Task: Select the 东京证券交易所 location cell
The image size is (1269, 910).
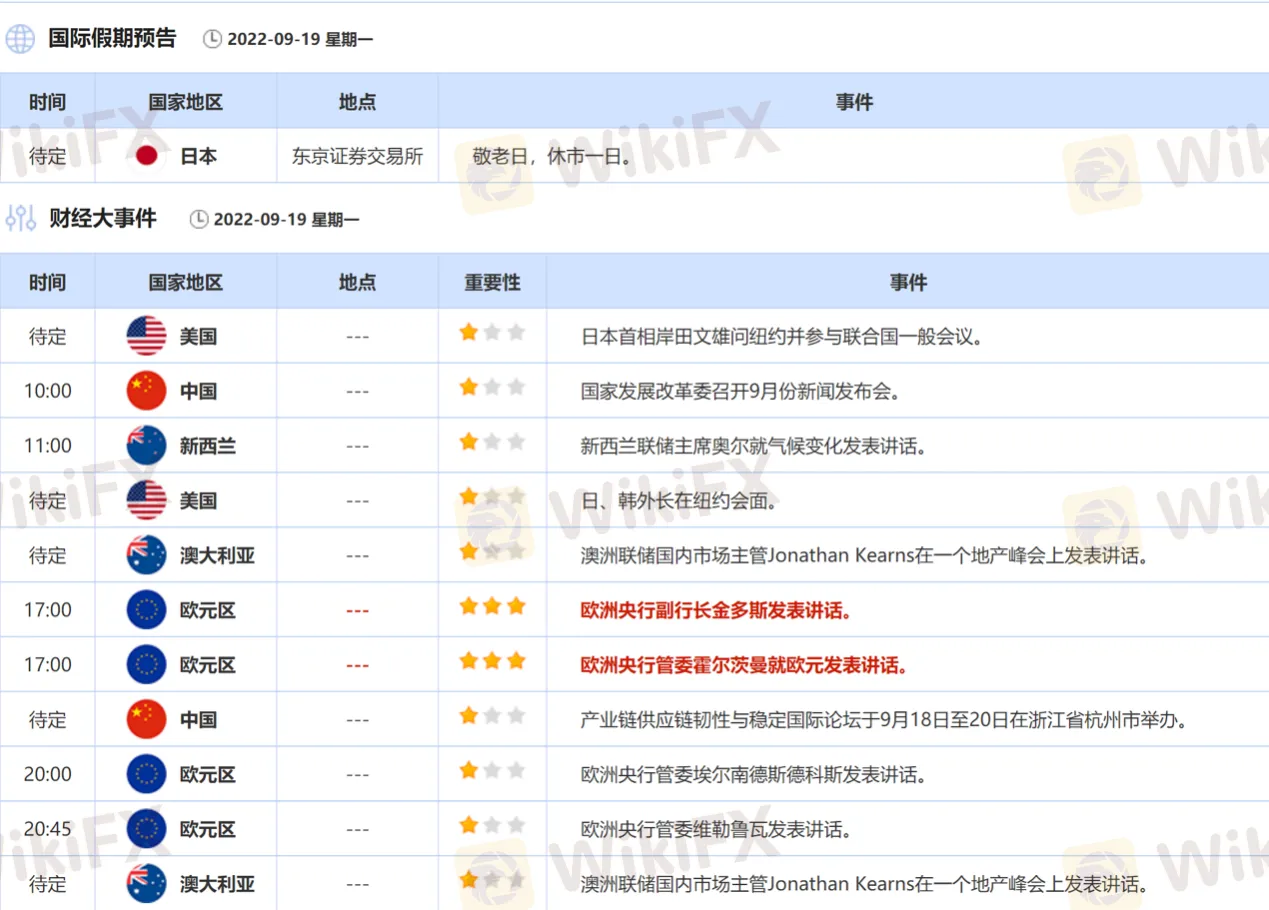Action: (357, 156)
